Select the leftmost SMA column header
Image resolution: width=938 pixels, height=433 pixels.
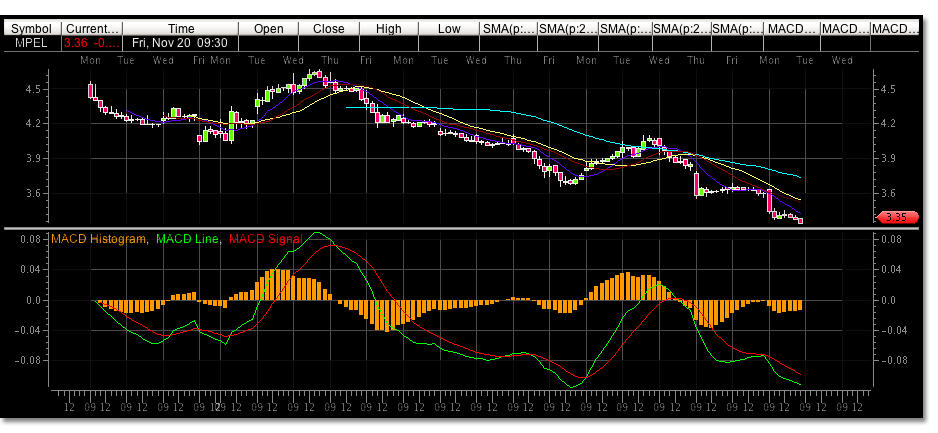pos(507,29)
